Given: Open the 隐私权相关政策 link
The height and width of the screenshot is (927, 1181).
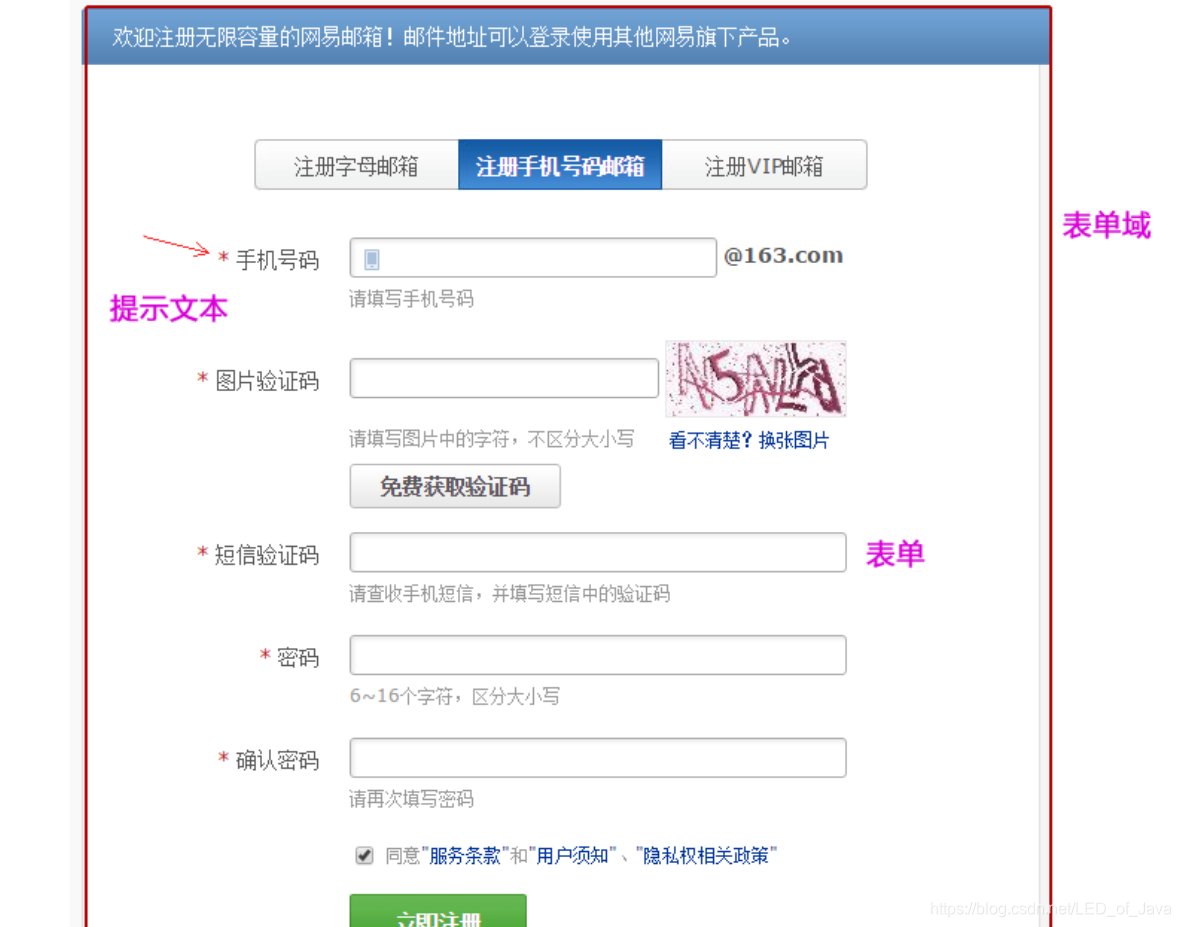Looking at the screenshot, I should click(706, 855).
